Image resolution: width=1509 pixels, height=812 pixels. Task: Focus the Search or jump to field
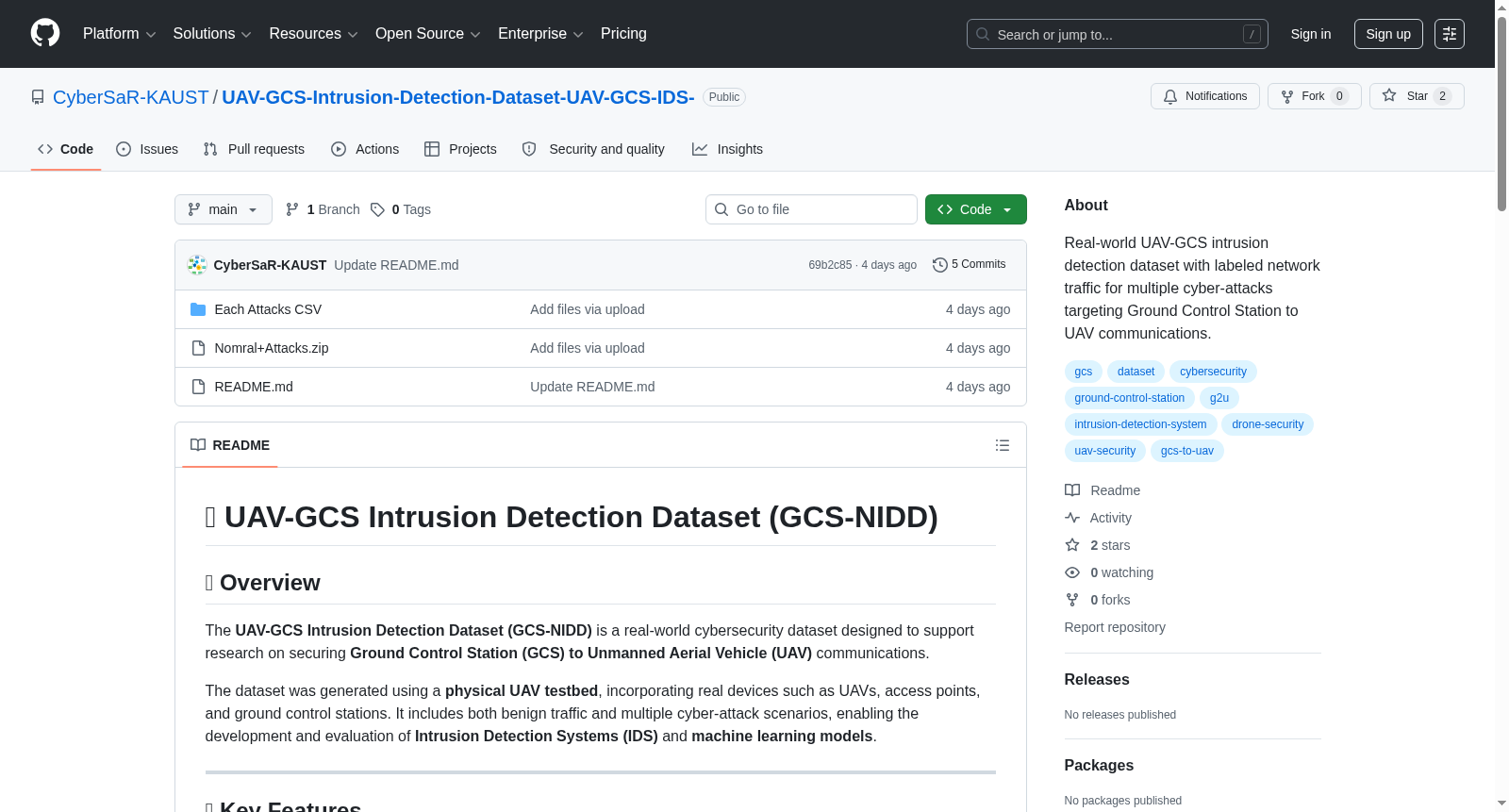click(x=1118, y=34)
